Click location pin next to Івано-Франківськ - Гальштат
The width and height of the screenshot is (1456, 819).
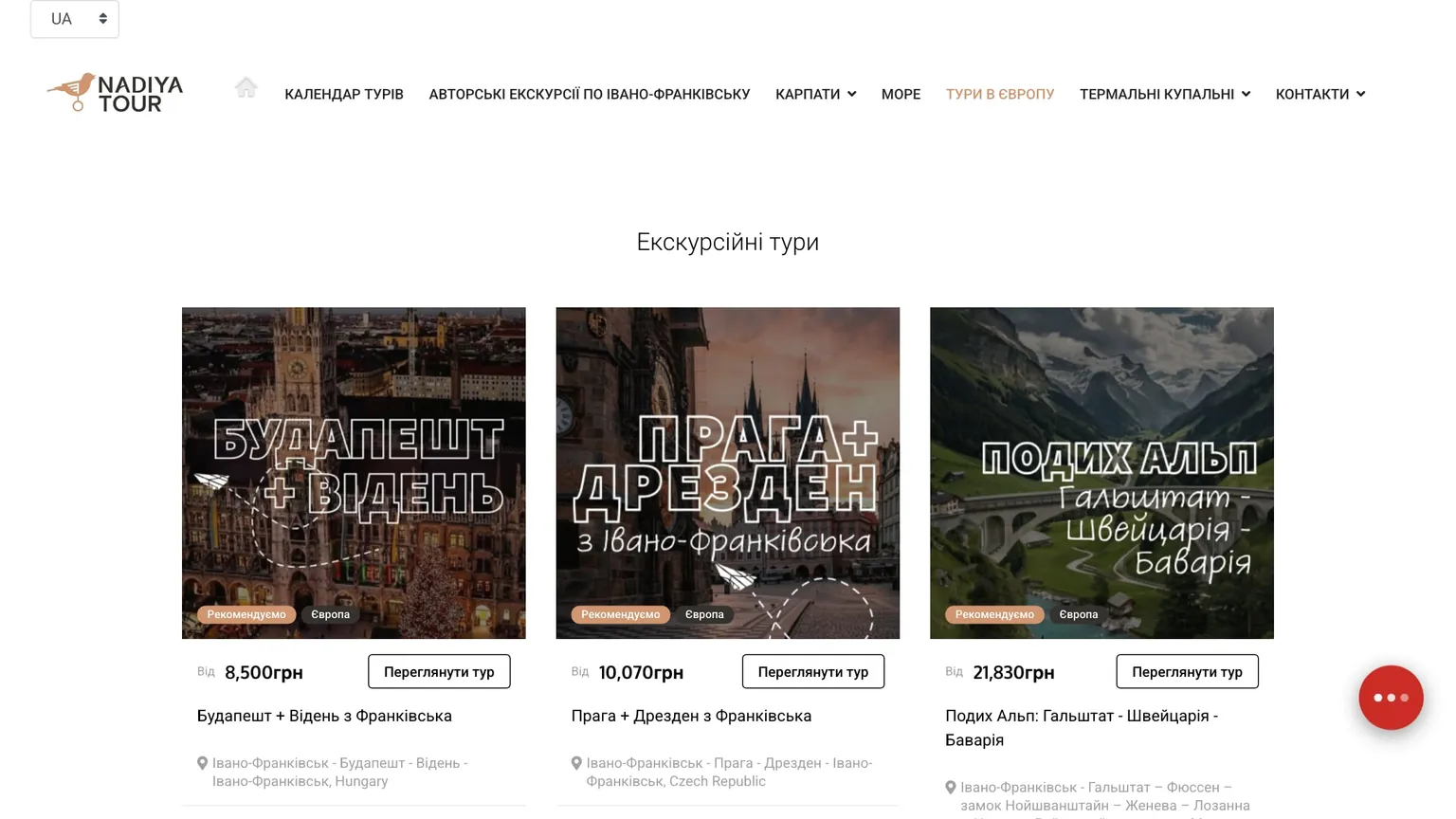[951, 788]
